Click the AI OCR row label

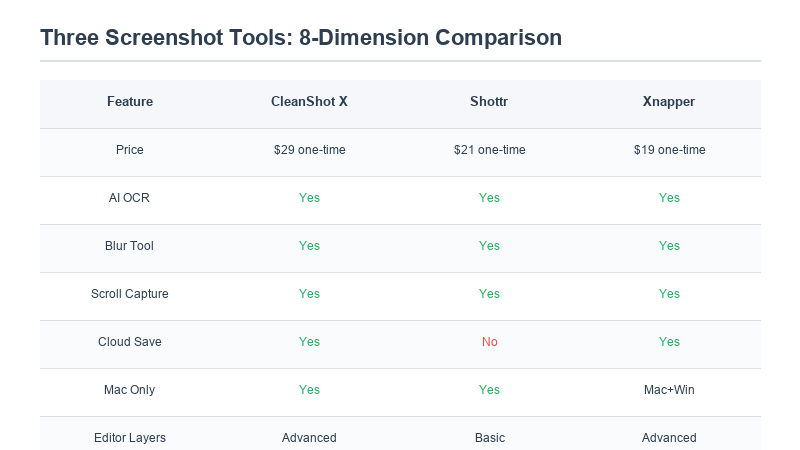129,197
